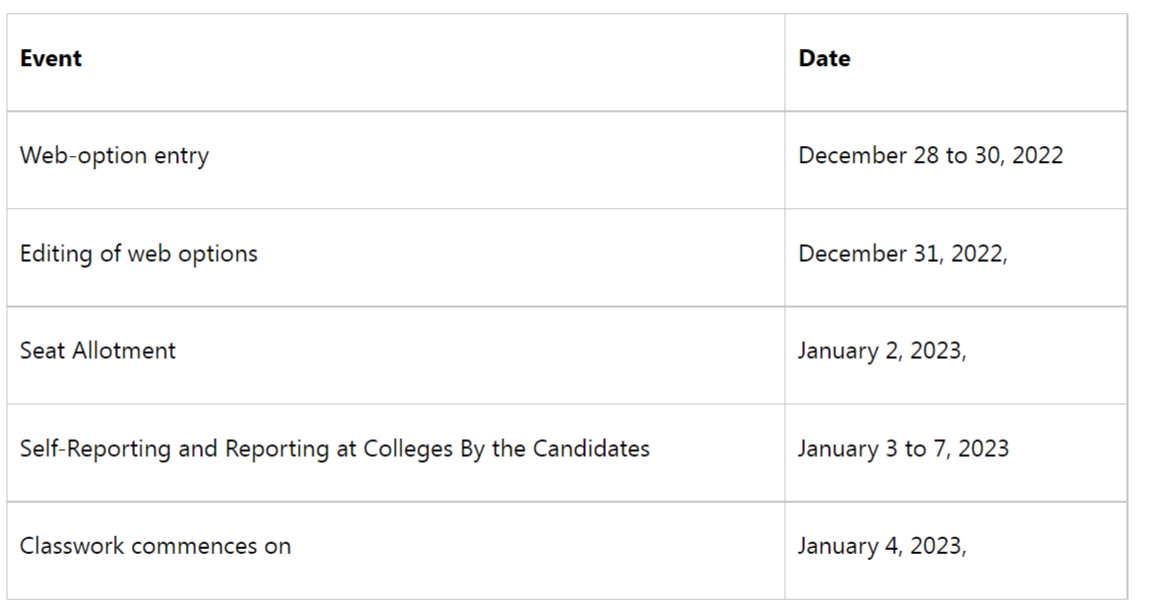Click the word Candidates in the Self-Reporting row
The image size is (1152, 614).
591,449
